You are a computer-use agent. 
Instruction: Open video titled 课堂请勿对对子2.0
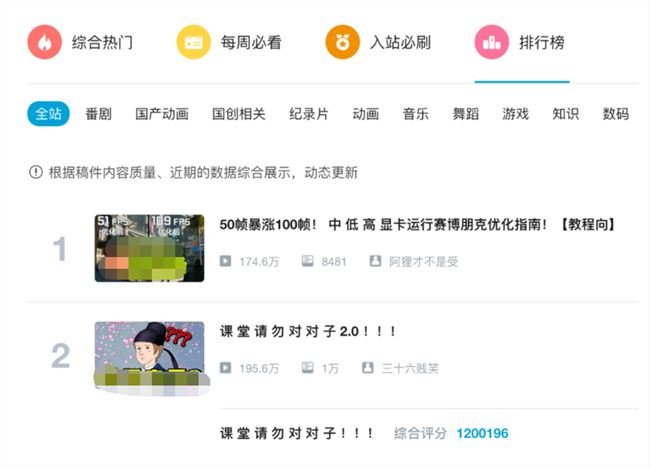pyautogui.click(x=308, y=331)
